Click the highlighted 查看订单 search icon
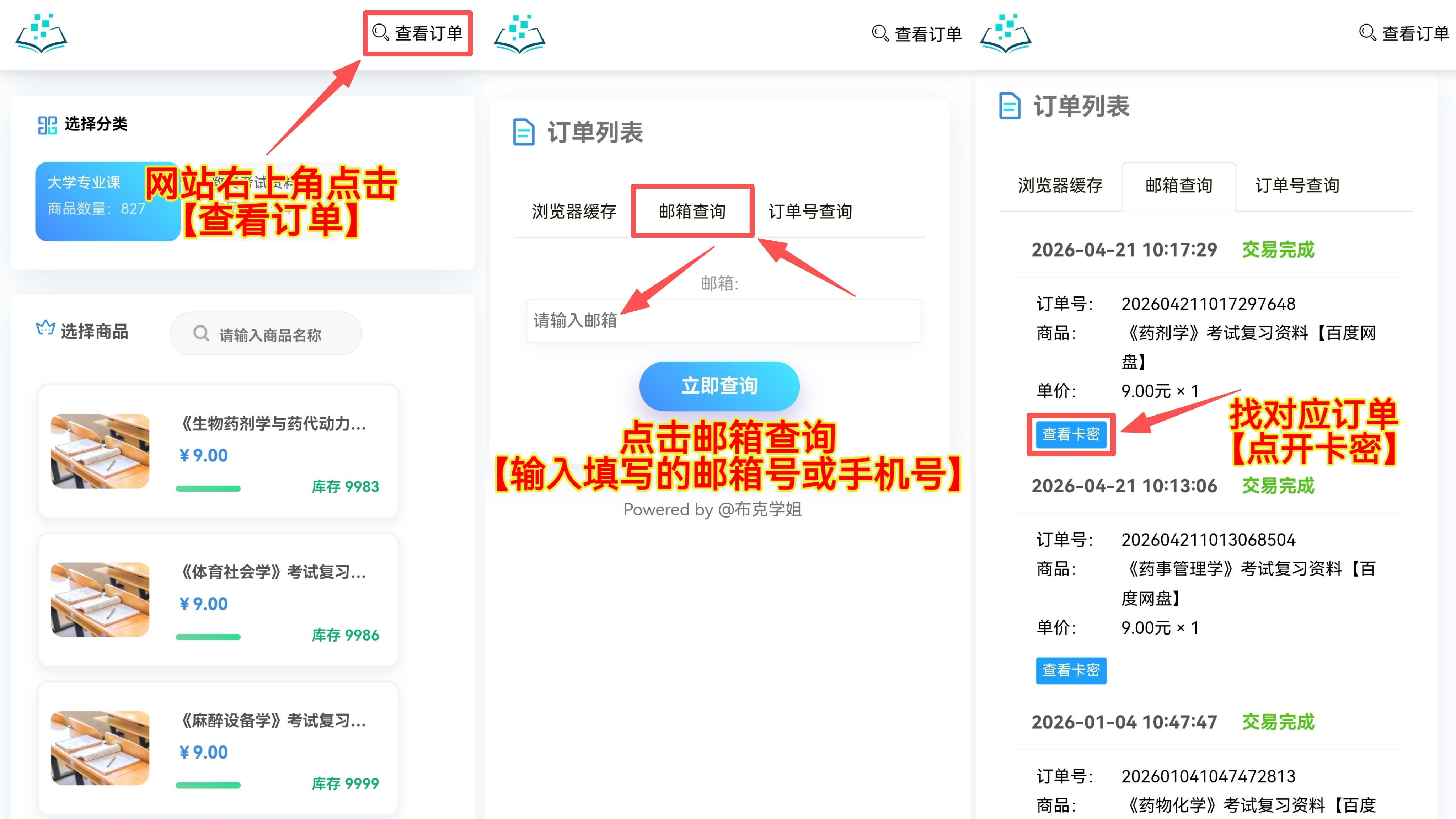 [x=380, y=32]
